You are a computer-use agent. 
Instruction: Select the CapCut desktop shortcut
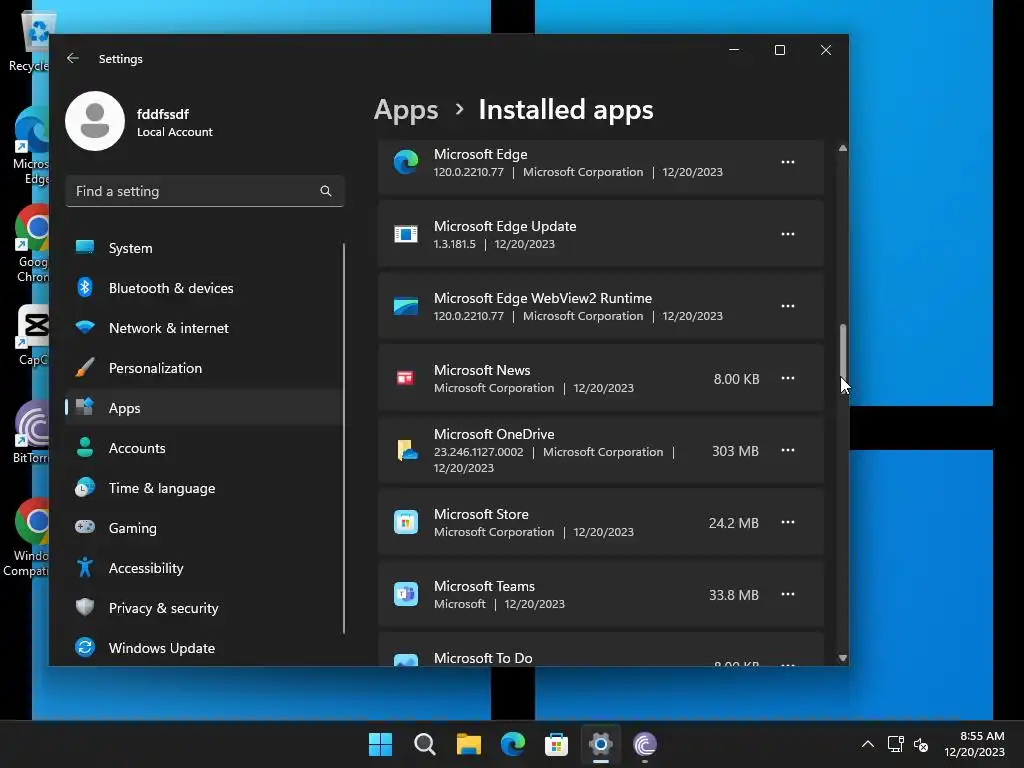coord(33,334)
